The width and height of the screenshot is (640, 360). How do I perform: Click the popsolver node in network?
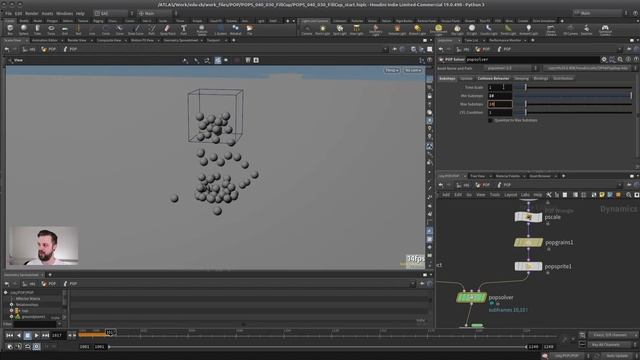point(471,298)
